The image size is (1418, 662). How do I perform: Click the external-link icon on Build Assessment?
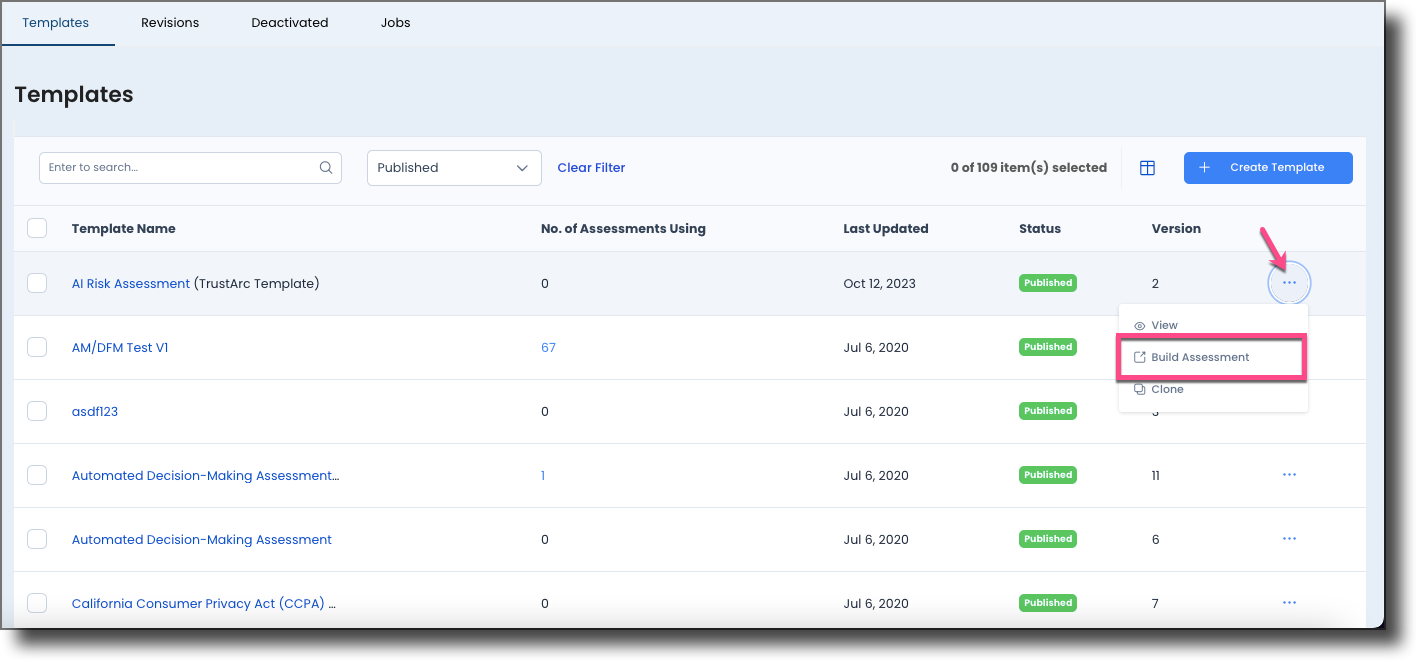(x=1139, y=356)
